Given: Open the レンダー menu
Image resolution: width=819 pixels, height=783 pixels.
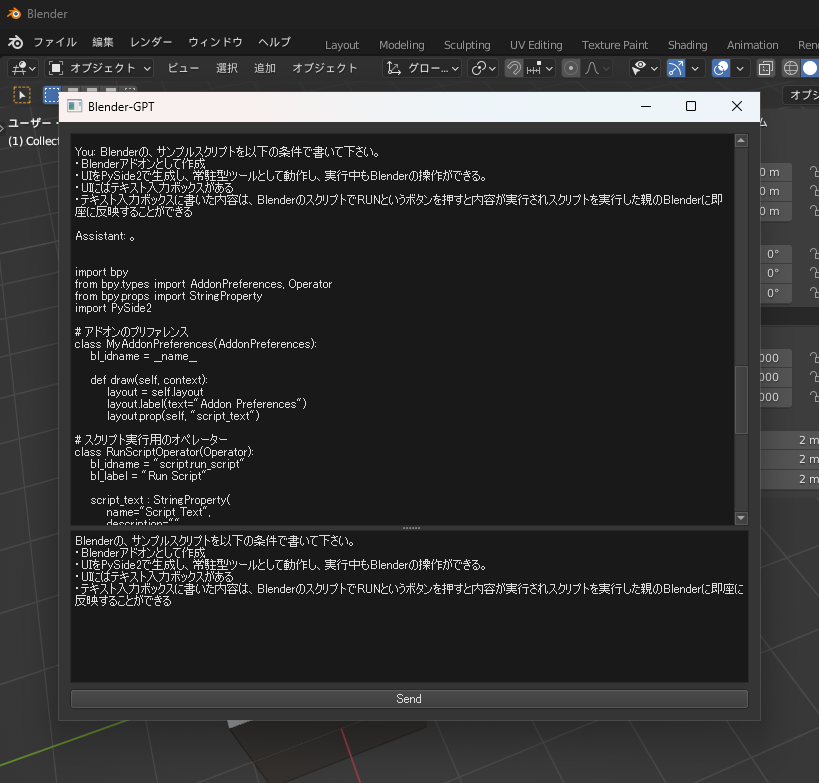Looking at the screenshot, I should pos(151,42).
